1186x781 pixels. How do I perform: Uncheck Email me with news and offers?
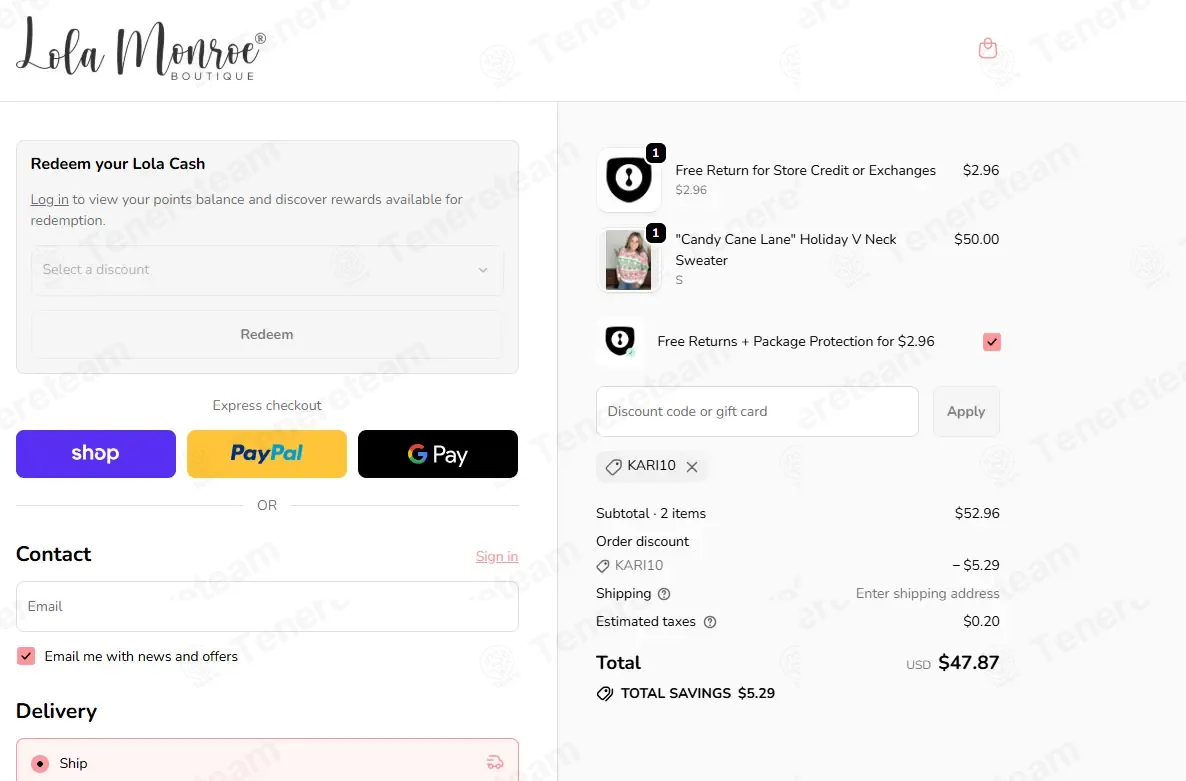click(26, 656)
